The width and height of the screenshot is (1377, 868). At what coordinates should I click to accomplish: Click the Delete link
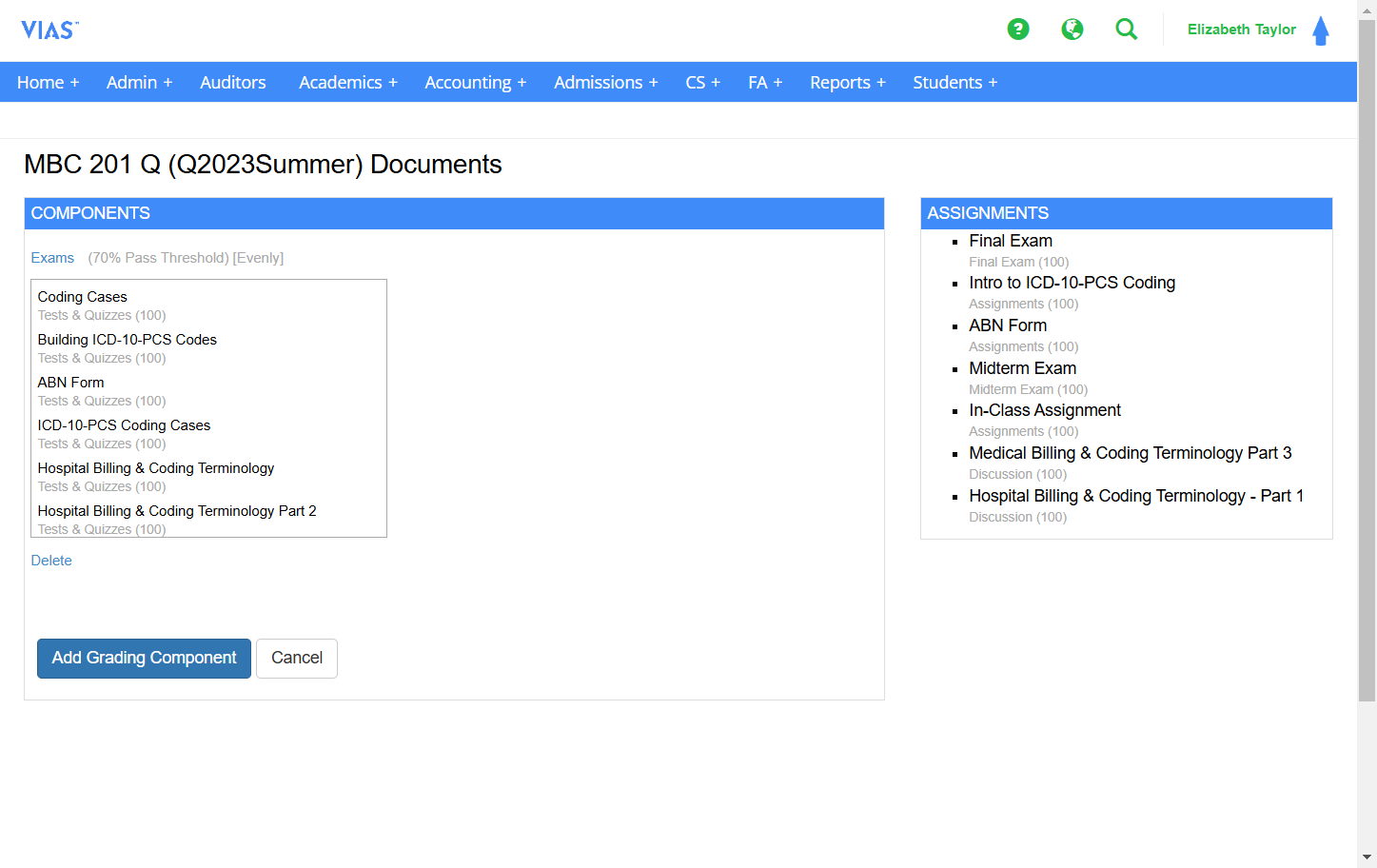[x=51, y=561]
